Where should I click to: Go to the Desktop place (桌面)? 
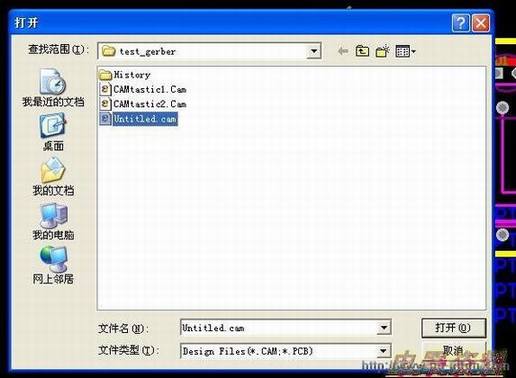click(x=53, y=132)
